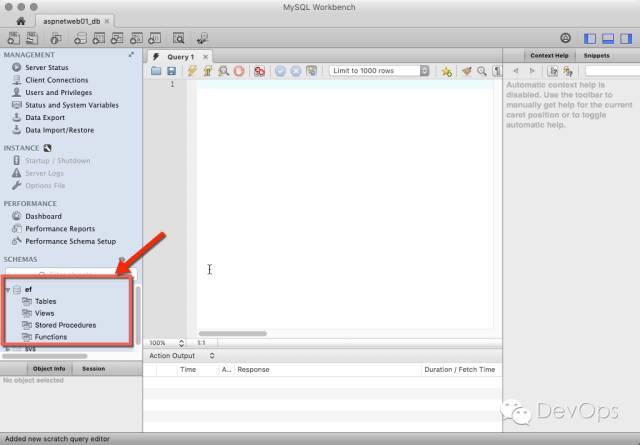The height and width of the screenshot is (445, 640).
Task: Open script file in query editor
Action: click(x=156, y=71)
